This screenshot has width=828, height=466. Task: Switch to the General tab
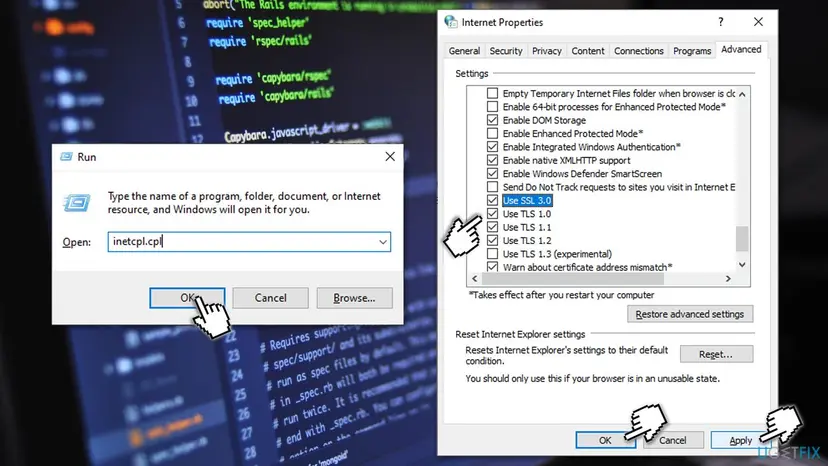tap(464, 51)
